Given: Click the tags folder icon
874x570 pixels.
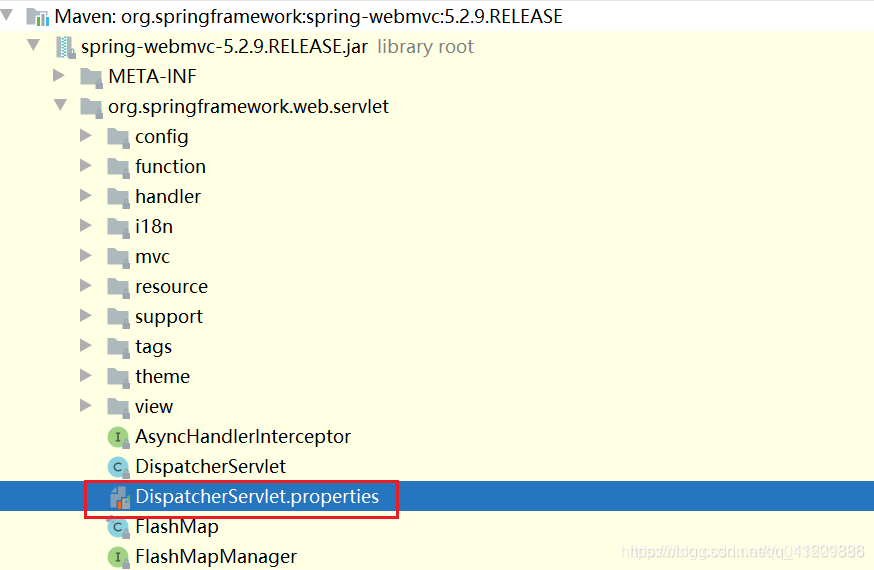Looking at the screenshot, I should (118, 347).
